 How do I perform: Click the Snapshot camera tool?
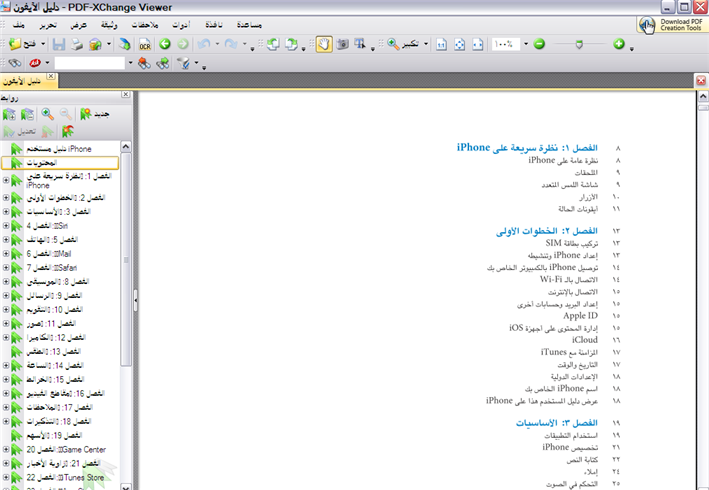(341, 45)
